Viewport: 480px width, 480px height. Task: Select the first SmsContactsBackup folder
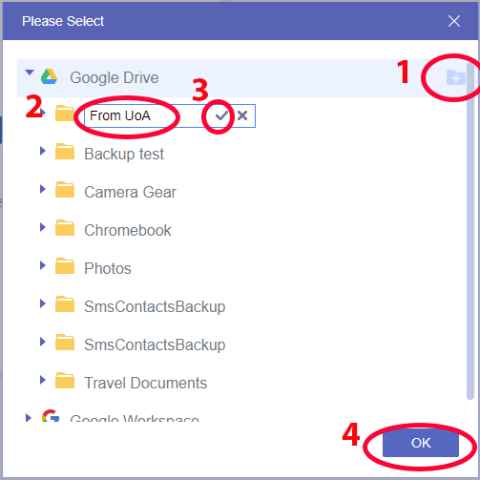[x=155, y=307]
